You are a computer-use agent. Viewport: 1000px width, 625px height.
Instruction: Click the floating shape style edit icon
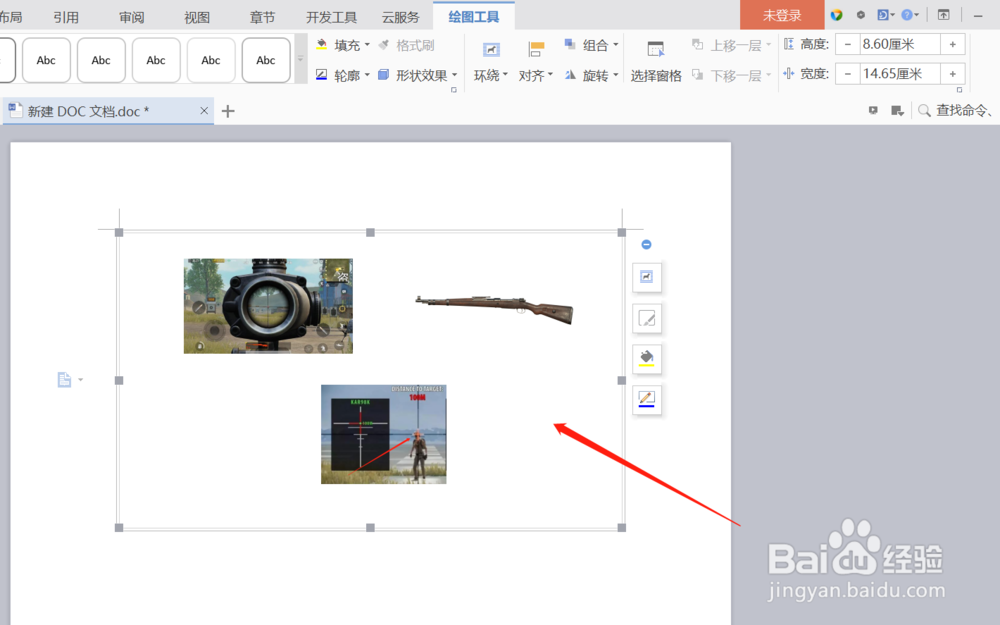(x=647, y=318)
